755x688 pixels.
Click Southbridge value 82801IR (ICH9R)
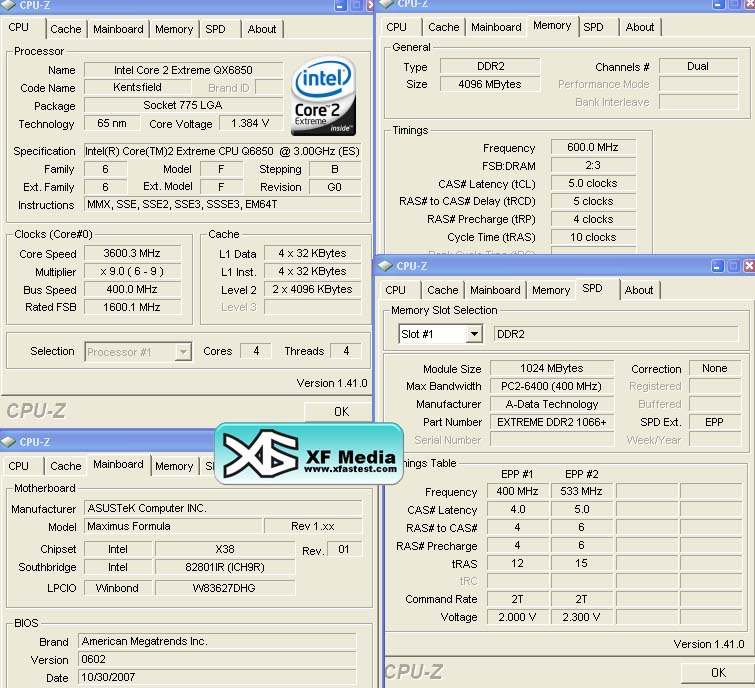[x=225, y=568]
